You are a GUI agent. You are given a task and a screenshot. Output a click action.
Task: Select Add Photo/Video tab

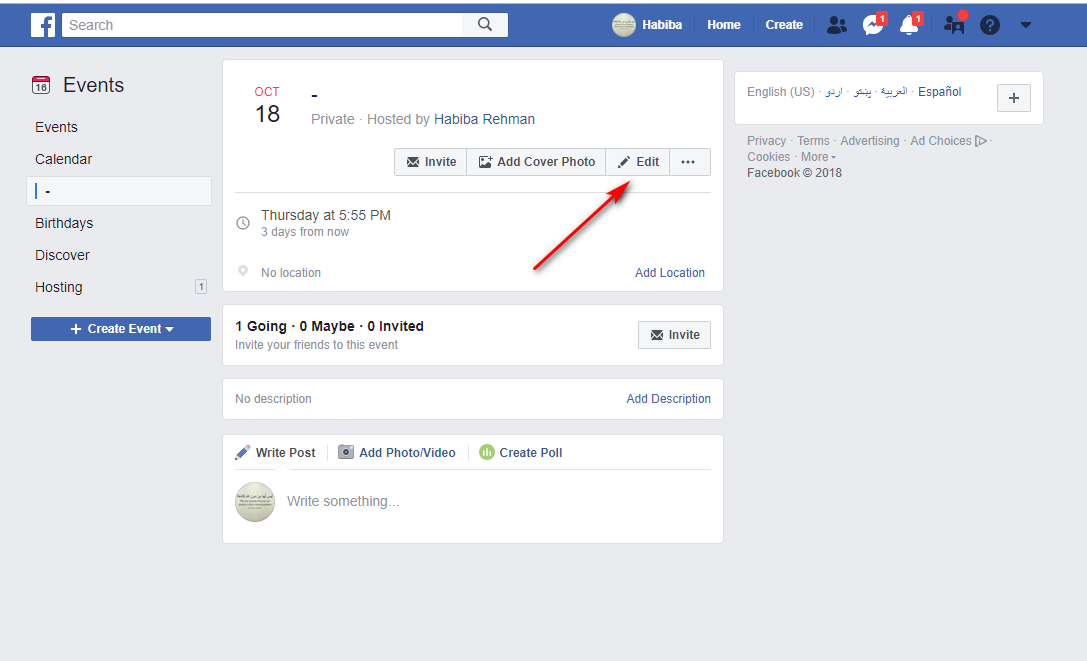coord(397,452)
